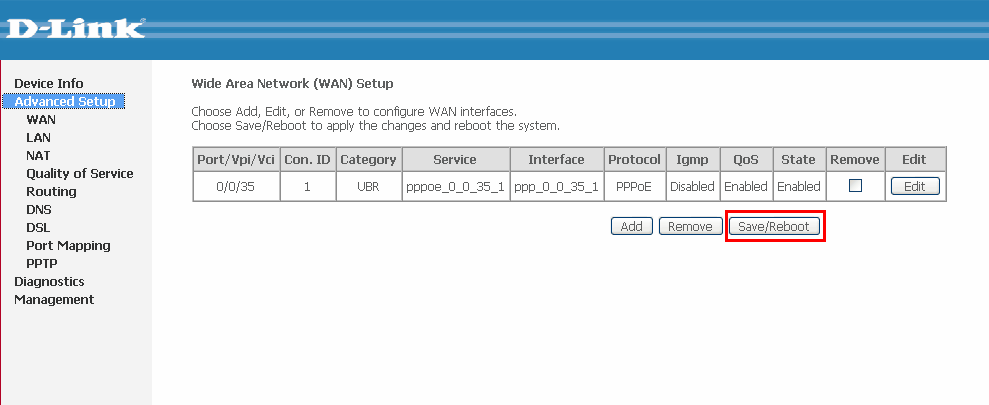Tick the Remove checkbox for pppoe_0_0_35_1
This screenshot has height=405, width=989.
pyautogui.click(x=855, y=185)
